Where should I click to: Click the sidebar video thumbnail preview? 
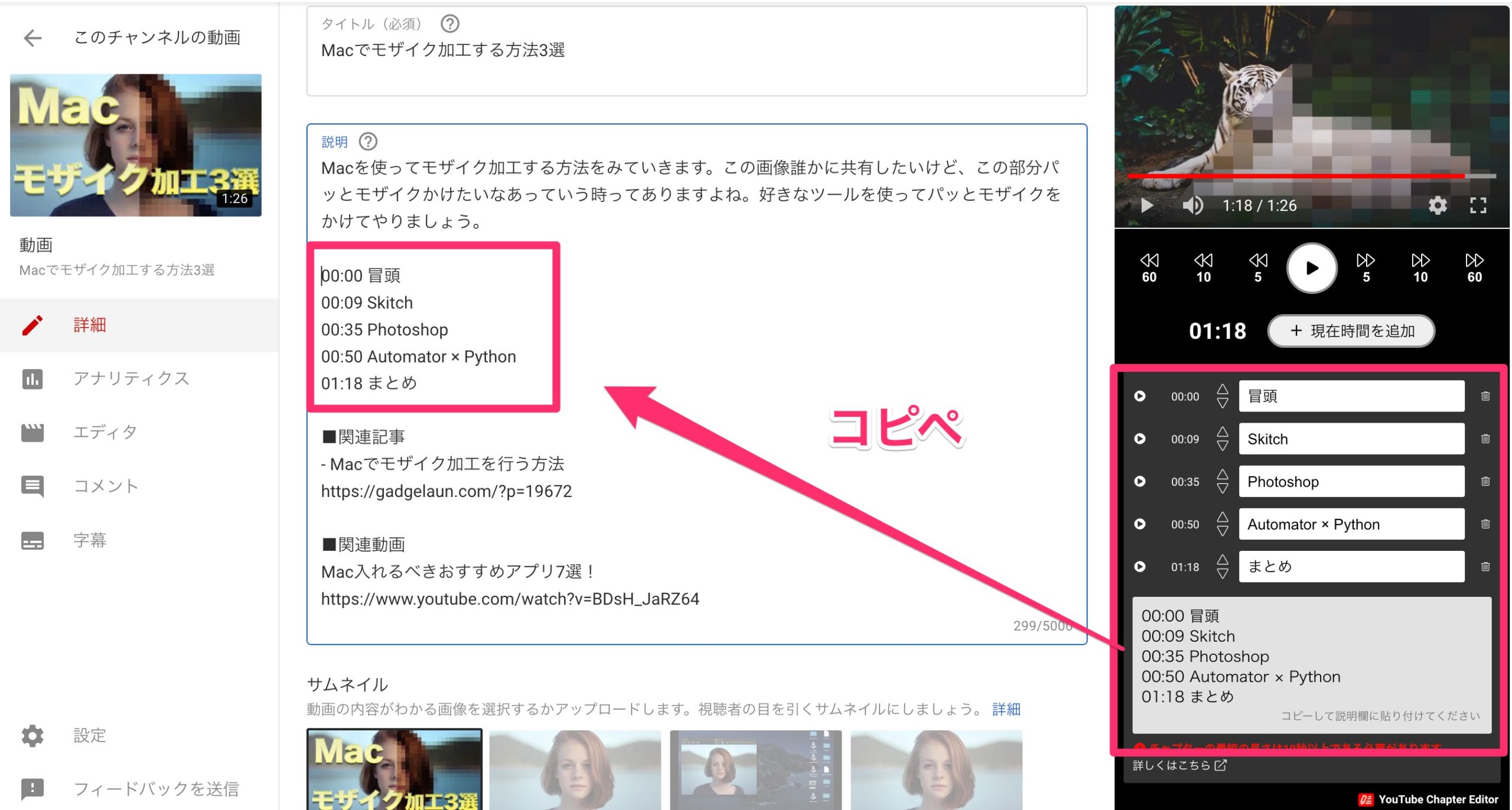point(136,145)
